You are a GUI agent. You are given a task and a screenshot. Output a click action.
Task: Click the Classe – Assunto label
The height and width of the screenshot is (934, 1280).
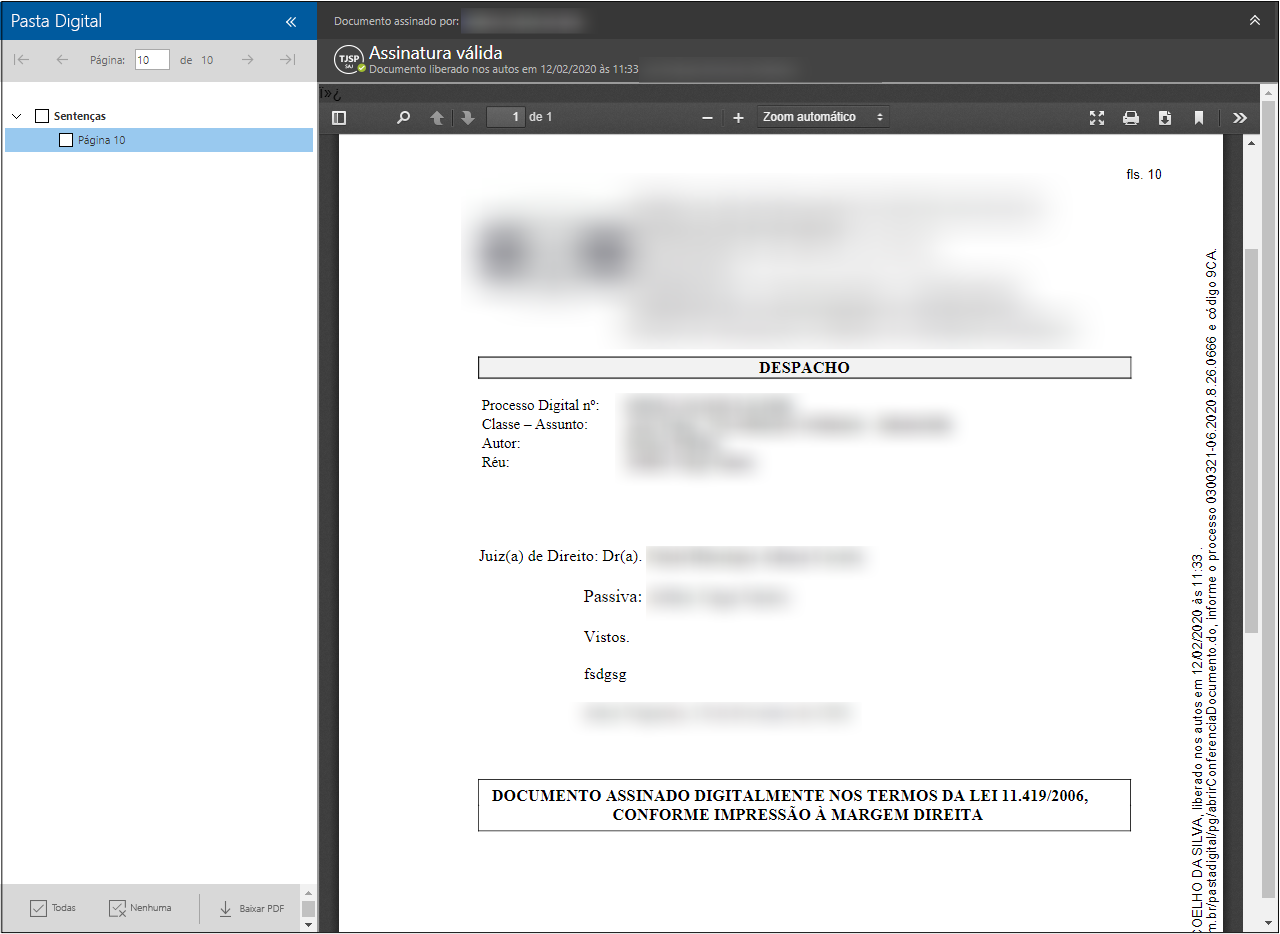click(534, 424)
